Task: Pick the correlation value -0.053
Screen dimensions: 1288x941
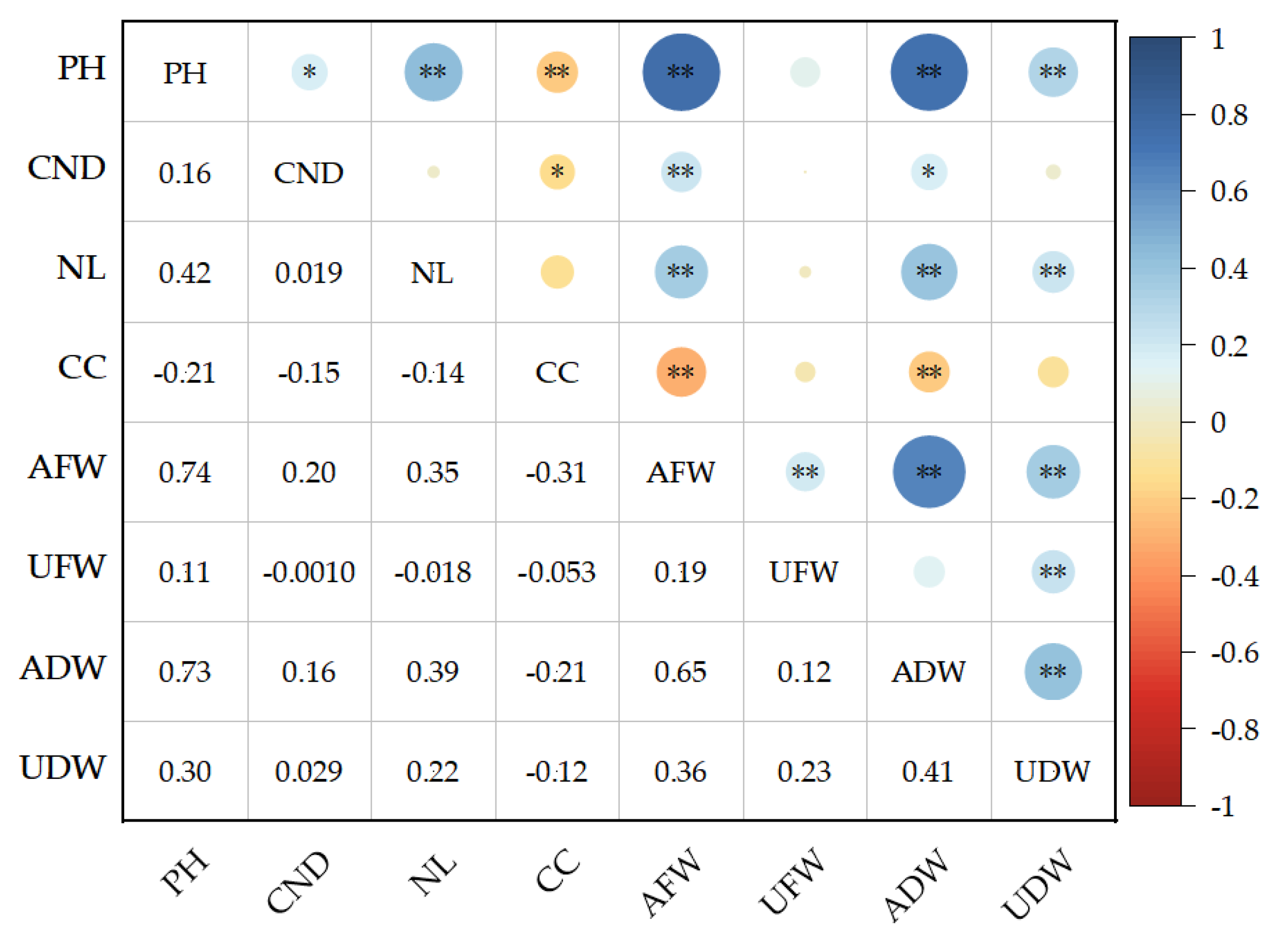Action: tap(556, 572)
